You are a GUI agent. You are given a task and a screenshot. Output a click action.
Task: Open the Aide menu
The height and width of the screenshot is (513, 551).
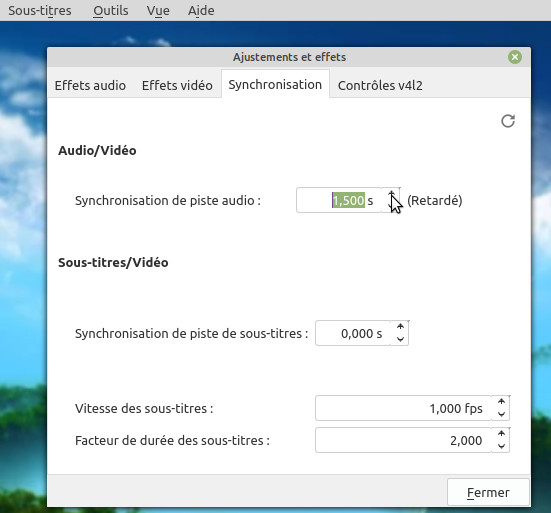point(201,11)
